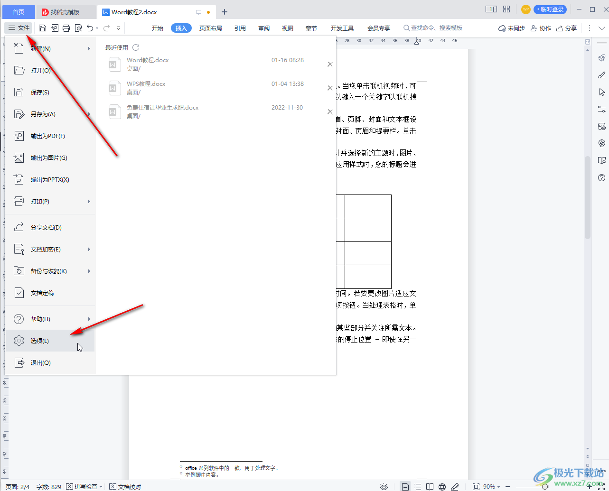Screen dimensions: 609x491
Task: Click the redo arrow icon
Action: click(x=106, y=28)
